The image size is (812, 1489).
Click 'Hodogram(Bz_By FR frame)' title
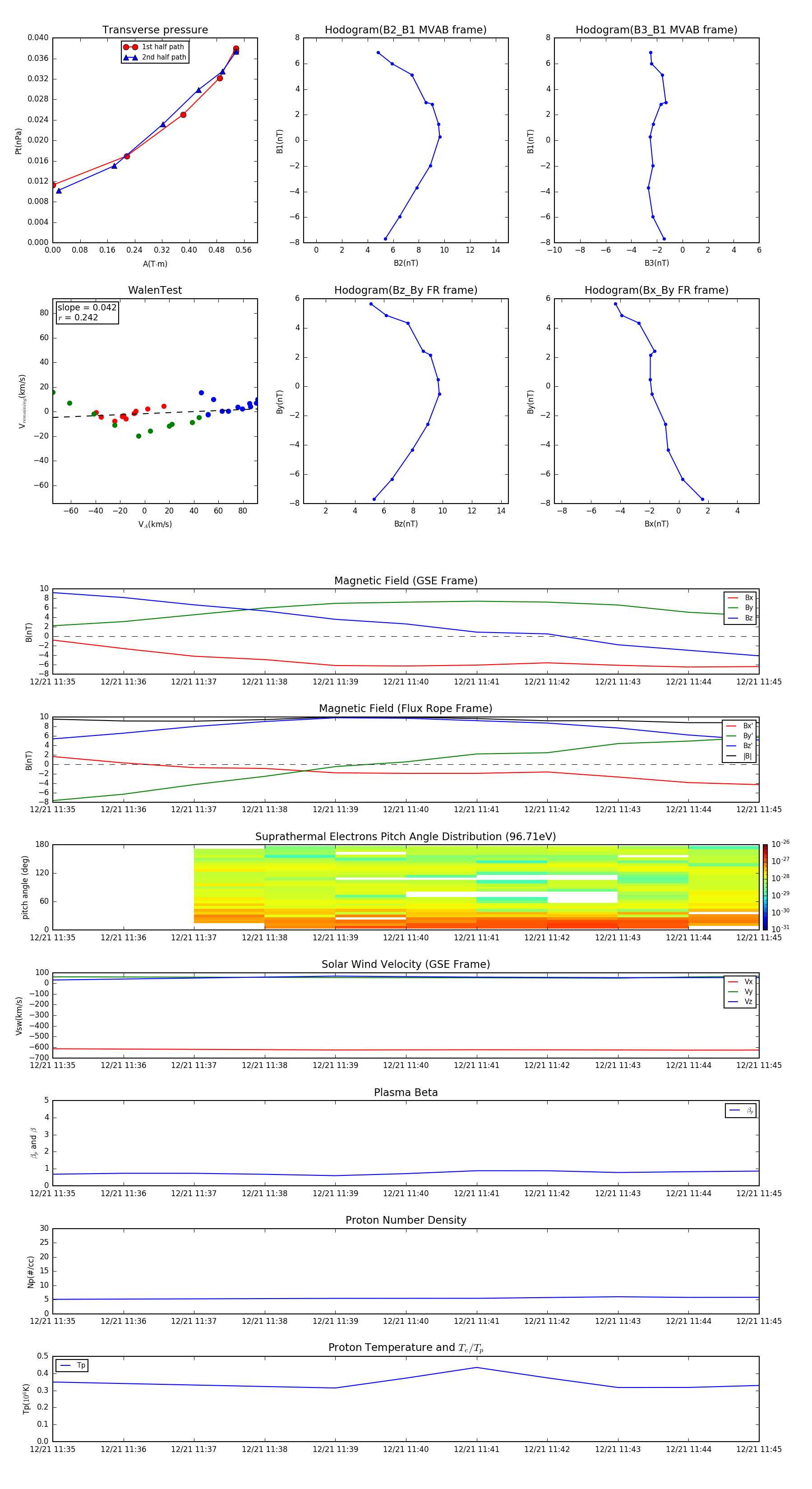(x=406, y=290)
